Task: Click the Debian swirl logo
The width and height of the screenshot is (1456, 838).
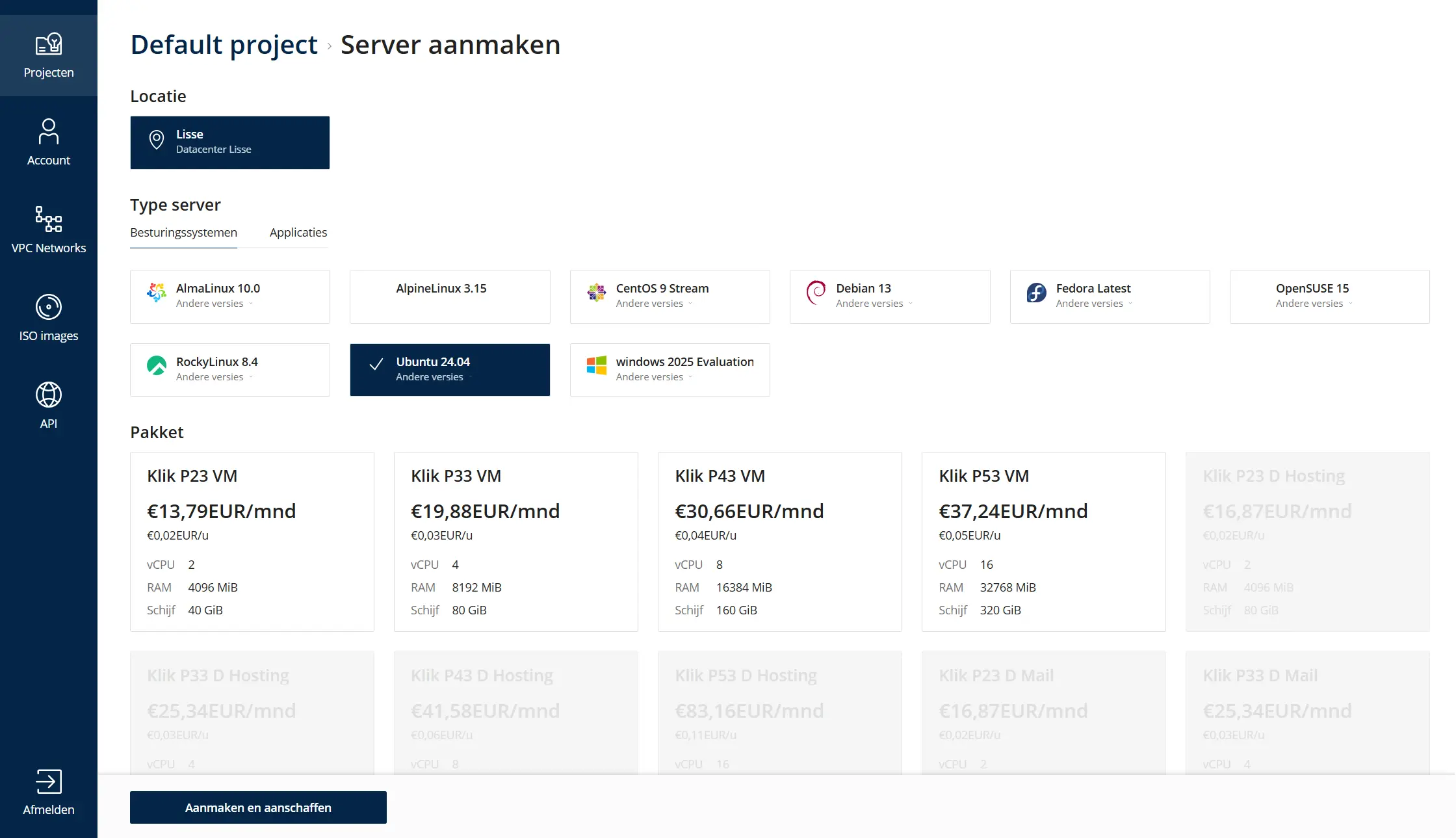Action: (x=816, y=293)
